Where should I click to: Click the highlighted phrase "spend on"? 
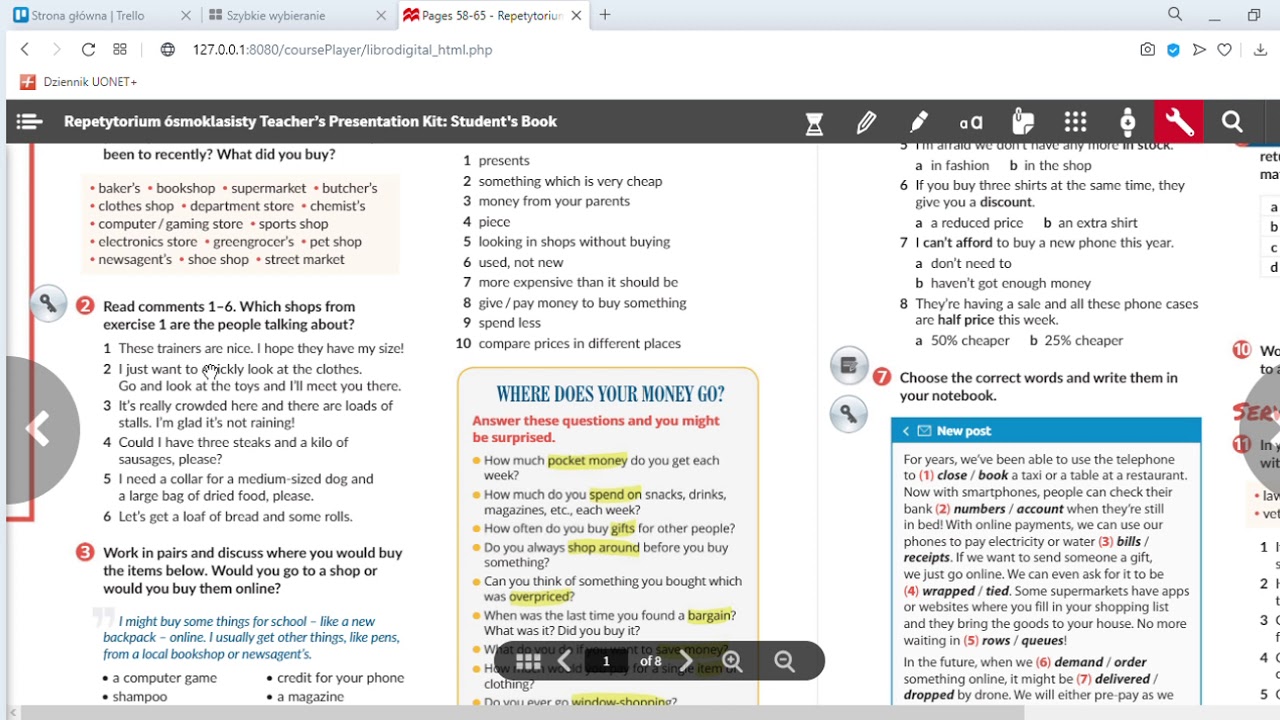[615, 494]
